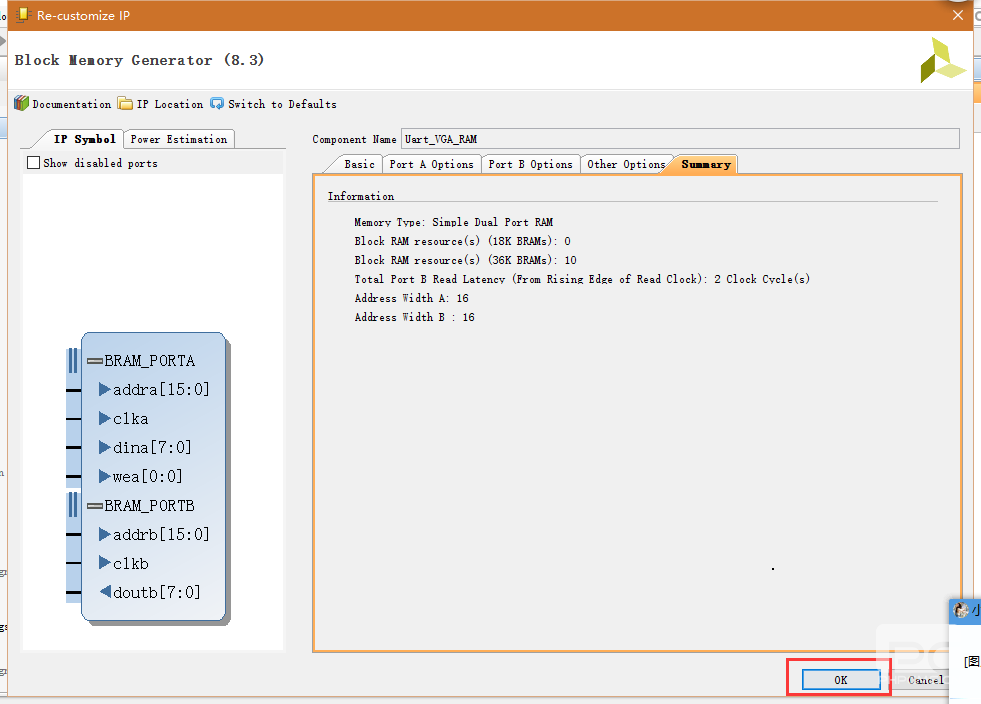Viewport: 981px width, 704px height.
Task: Open the Port A Options tab
Action: coord(432,164)
